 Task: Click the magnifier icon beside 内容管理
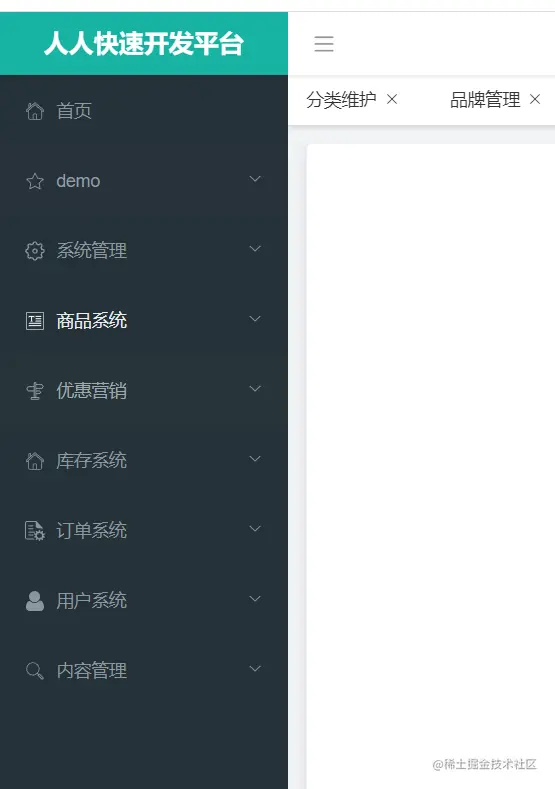tap(35, 670)
